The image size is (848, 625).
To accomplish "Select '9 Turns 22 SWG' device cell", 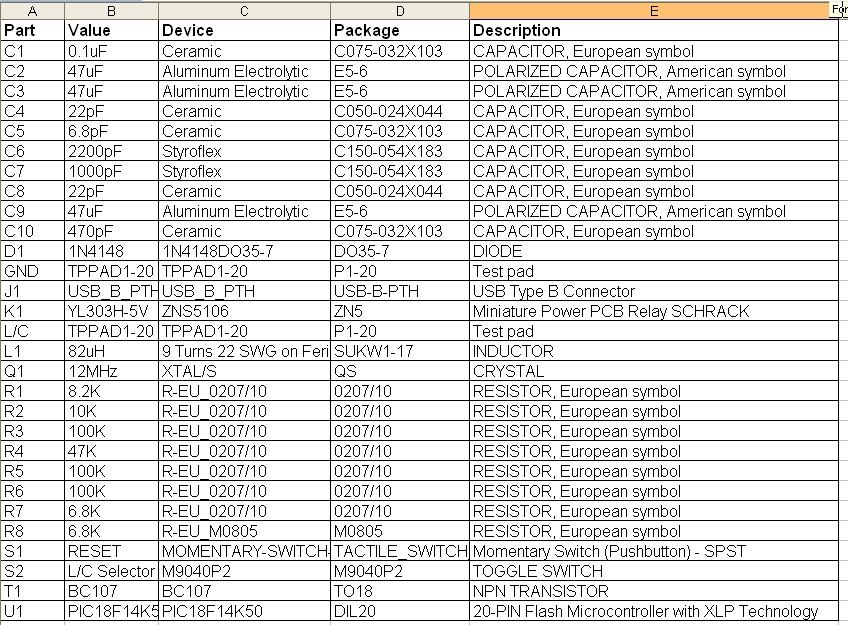I will point(244,351).
